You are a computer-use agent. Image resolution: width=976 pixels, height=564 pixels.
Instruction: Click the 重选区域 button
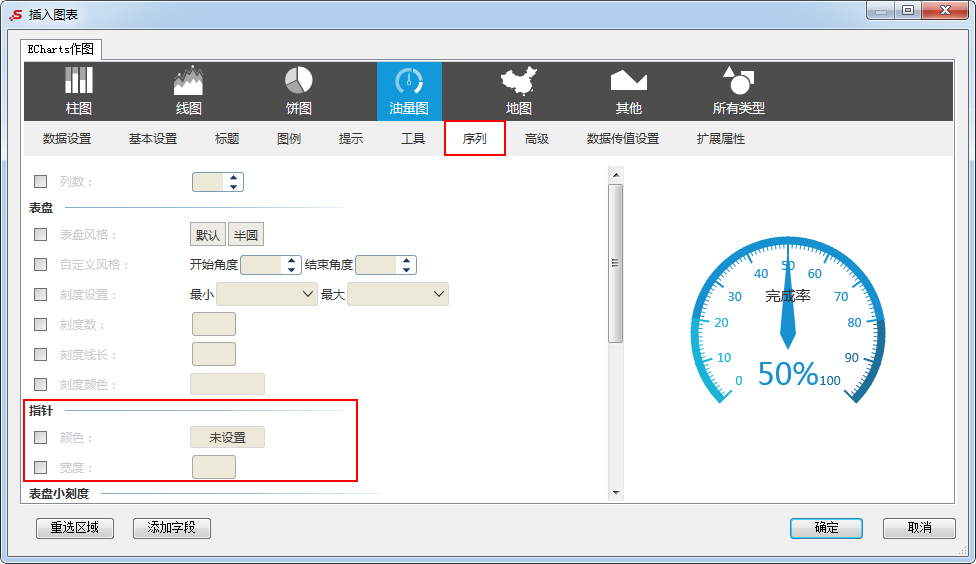pyautogui.click(x=75, y=528)
